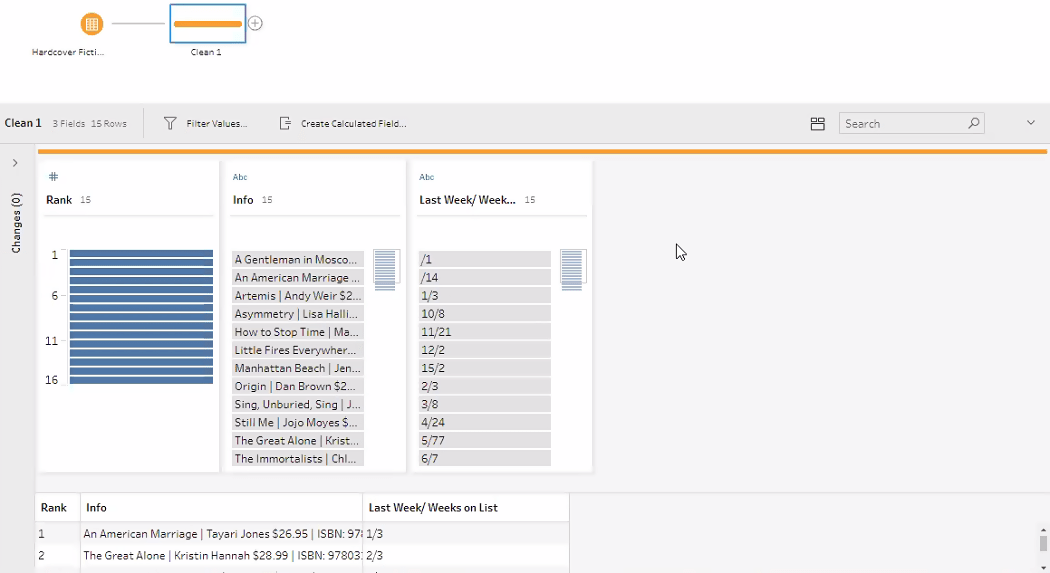Select grid cell 2/3 in second row
Viewport: 1050px width, 573px height.
(x=466, y=555)
